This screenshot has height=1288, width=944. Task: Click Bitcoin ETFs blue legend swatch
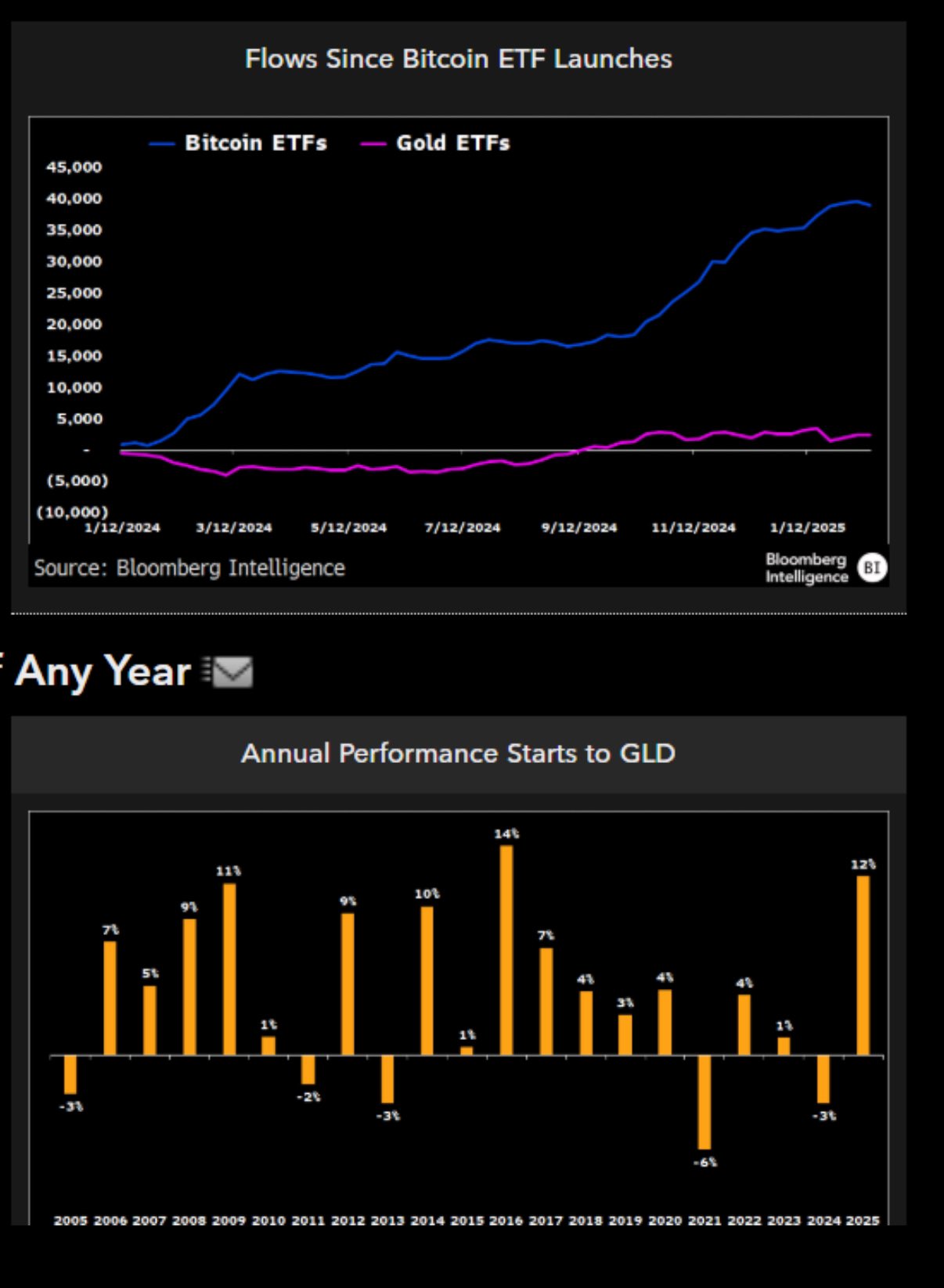click(162, 144)
